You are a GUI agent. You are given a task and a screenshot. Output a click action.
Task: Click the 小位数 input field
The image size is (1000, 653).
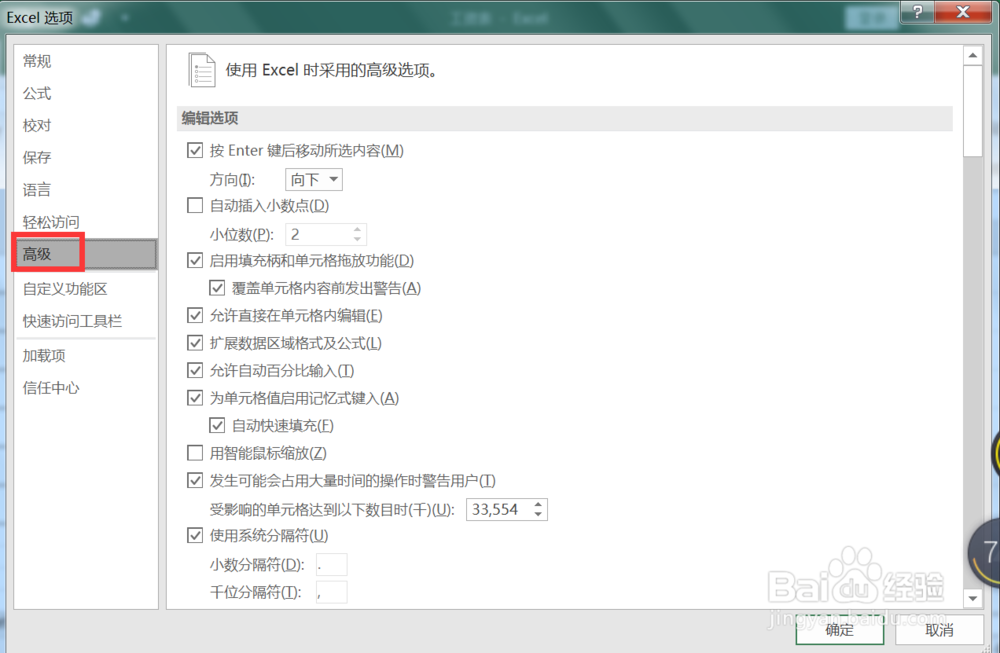pyautogui.click(x=319, y=235)
